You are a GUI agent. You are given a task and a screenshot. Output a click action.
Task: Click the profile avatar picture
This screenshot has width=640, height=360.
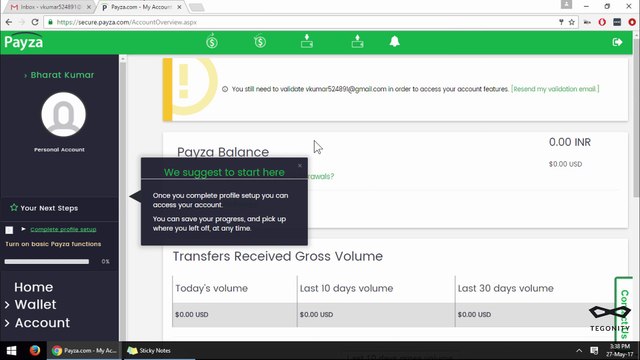[x=63, y=114]
